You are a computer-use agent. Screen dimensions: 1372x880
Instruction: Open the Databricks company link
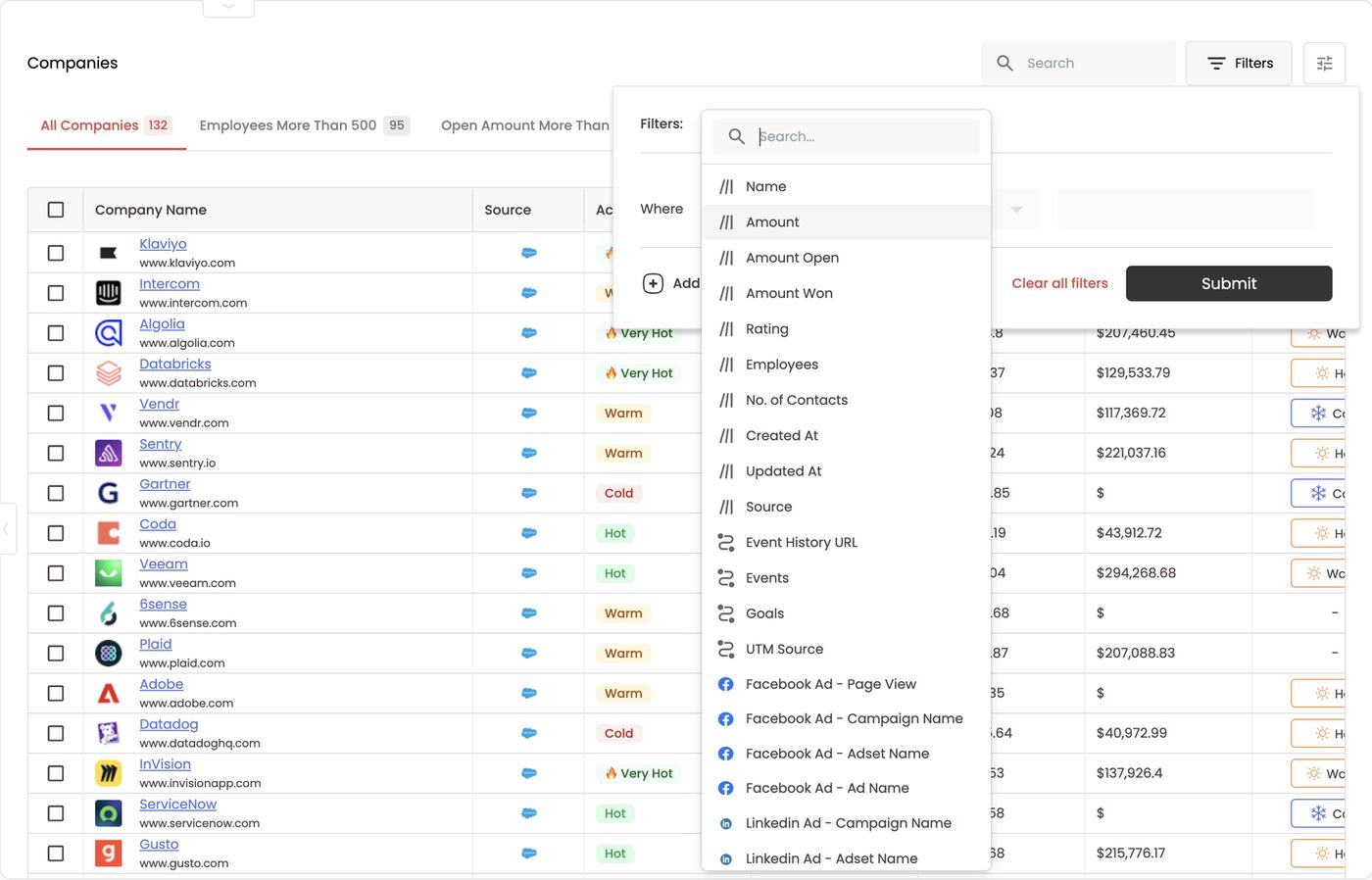coord(175,364)
